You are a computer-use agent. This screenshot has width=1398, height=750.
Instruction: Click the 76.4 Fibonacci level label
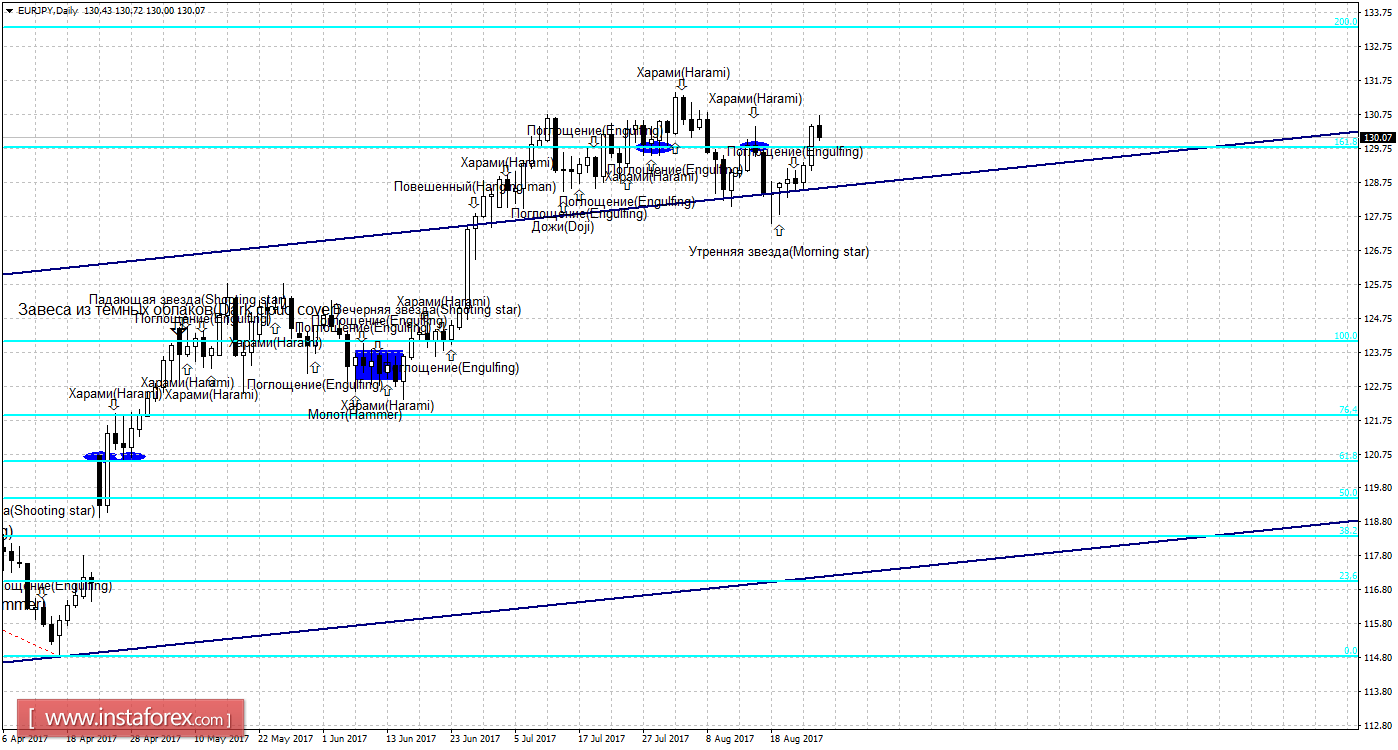[1348, 410]
